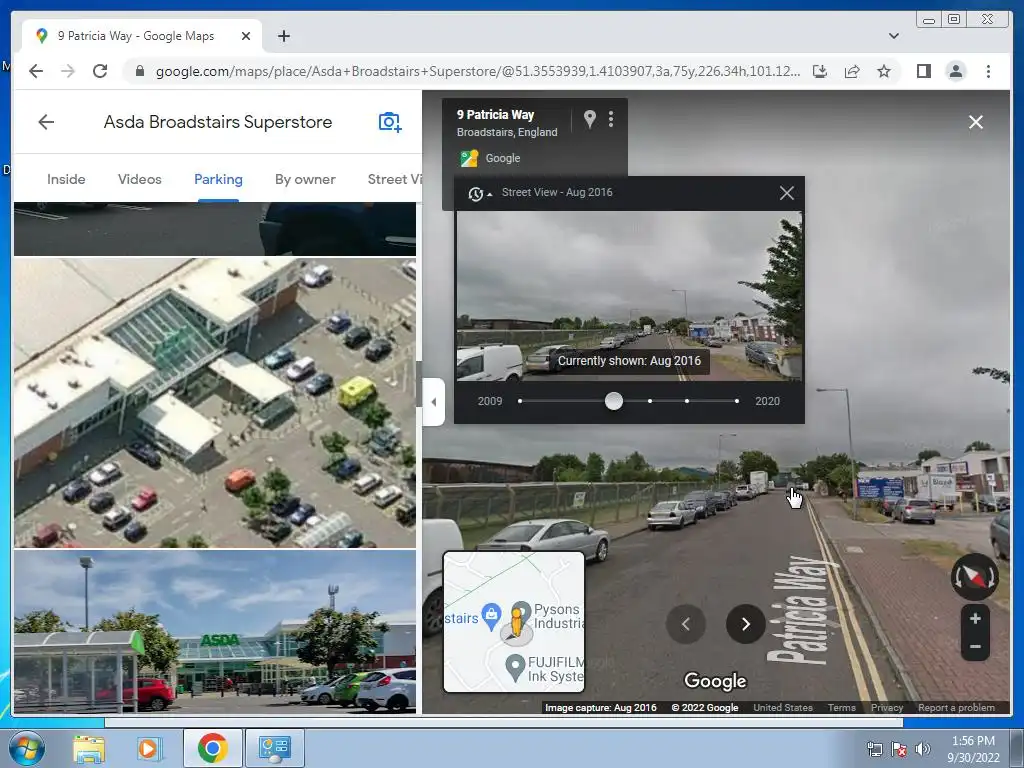This screenshot has height=768, width=1024.
Task: Open the media player in taskbar
Action: point(149,748)
